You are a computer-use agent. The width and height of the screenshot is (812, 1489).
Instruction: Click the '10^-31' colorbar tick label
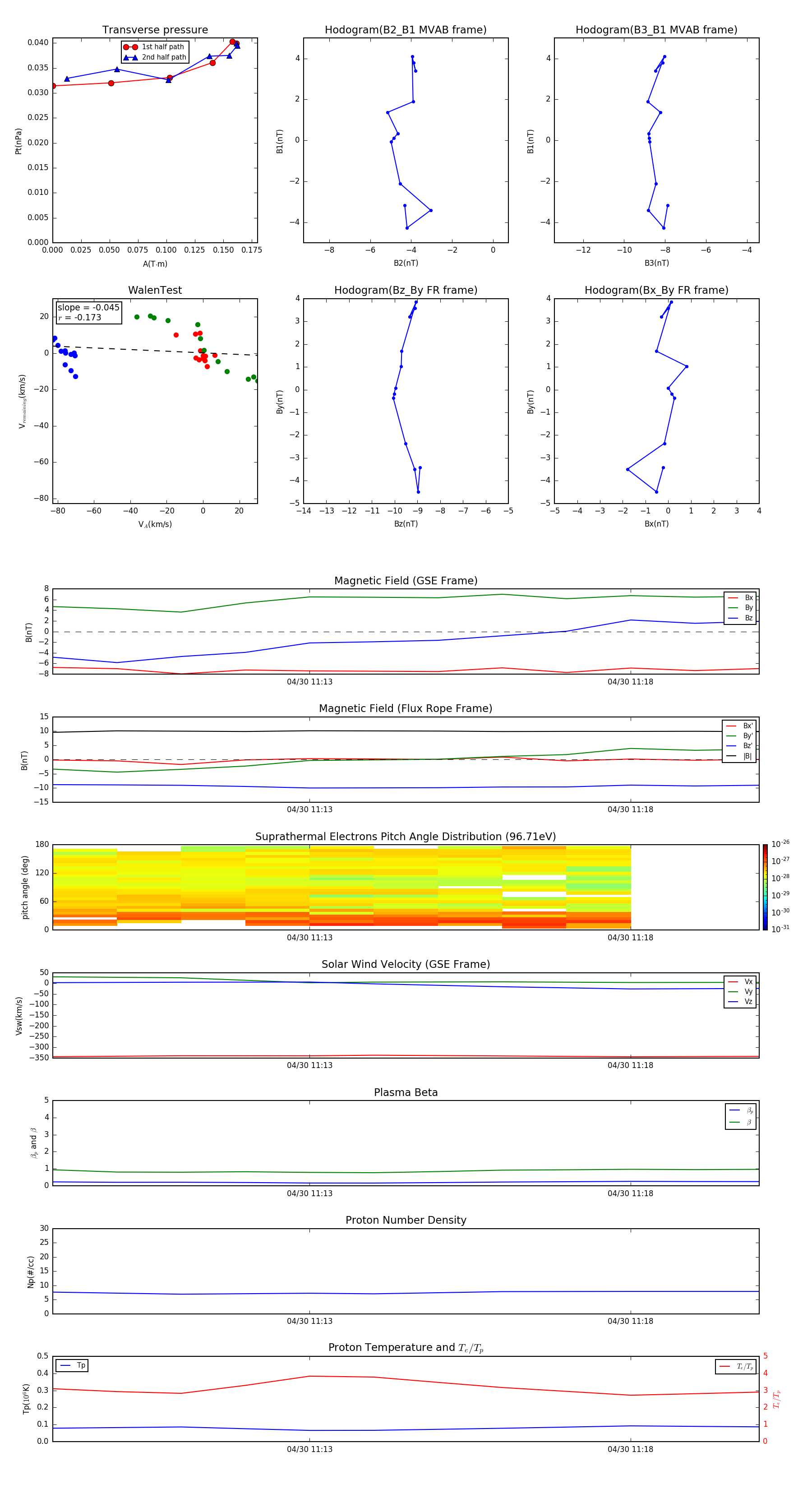[780, 929]
